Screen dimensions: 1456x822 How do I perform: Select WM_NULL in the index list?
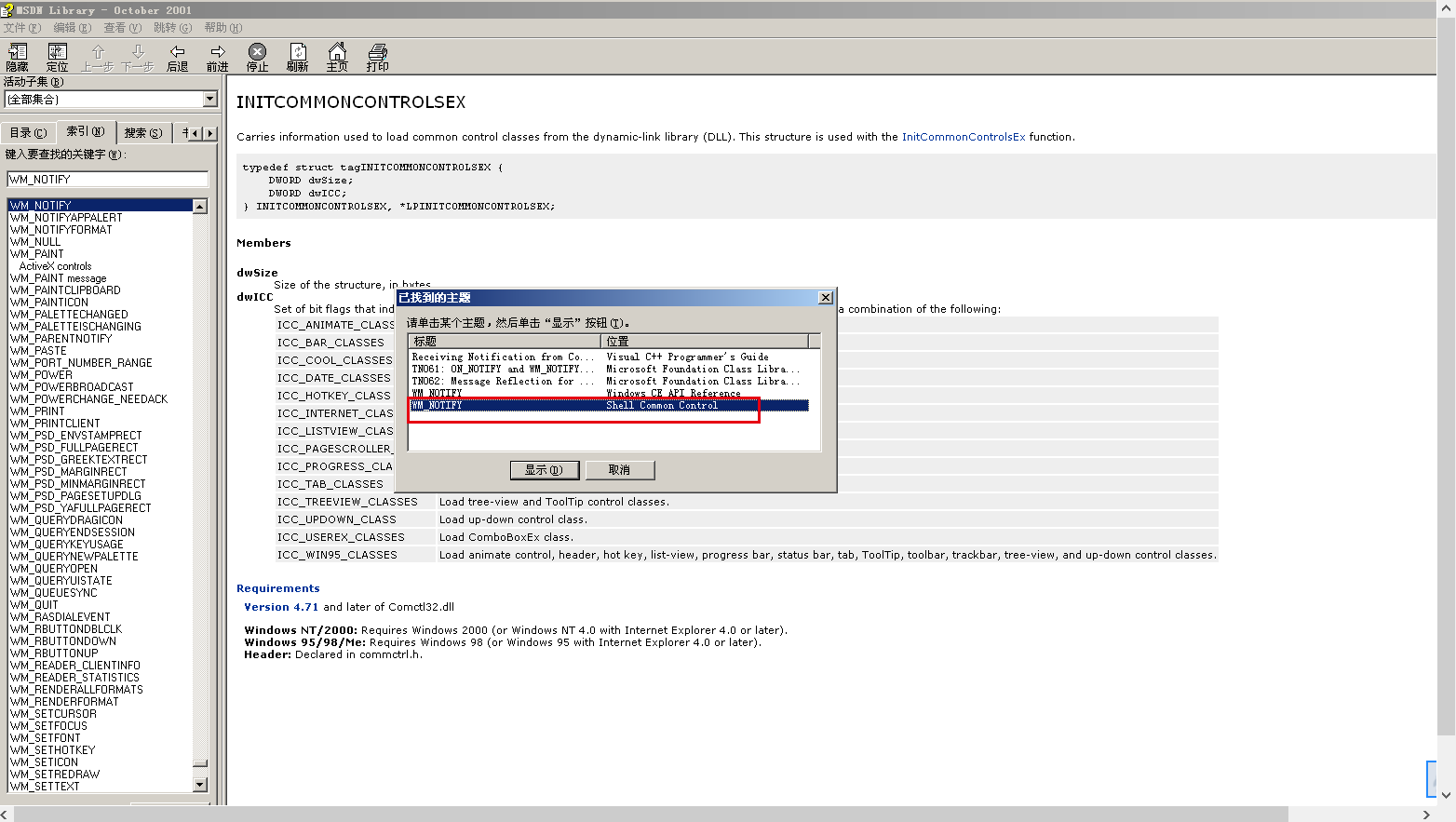[x=35, y=242]
